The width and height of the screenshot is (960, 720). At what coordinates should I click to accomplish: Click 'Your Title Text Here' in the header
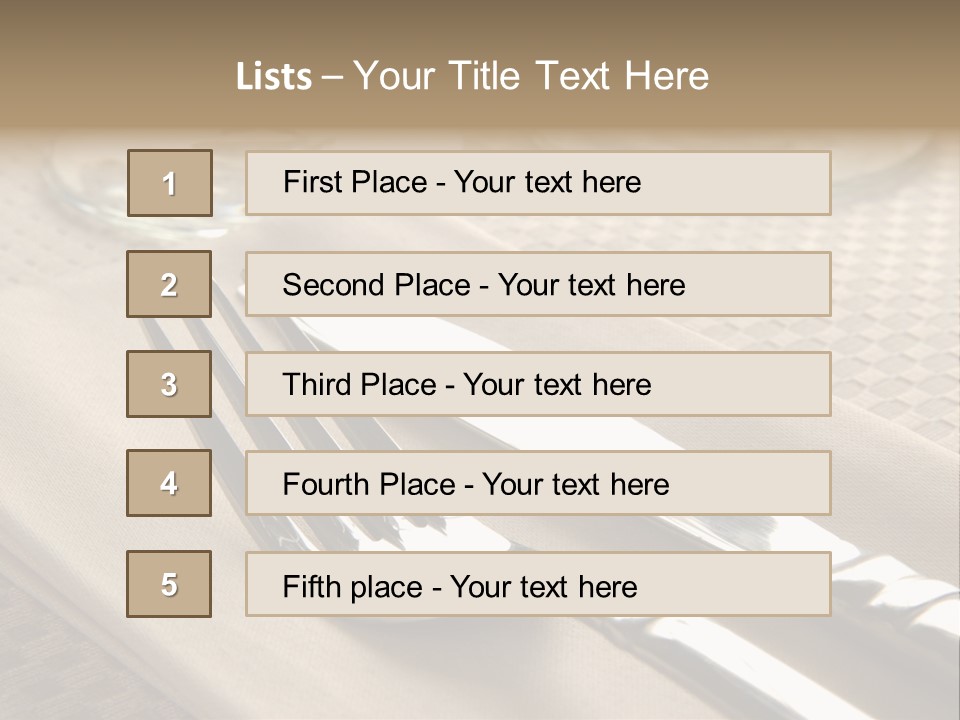[x=531, y=76]
